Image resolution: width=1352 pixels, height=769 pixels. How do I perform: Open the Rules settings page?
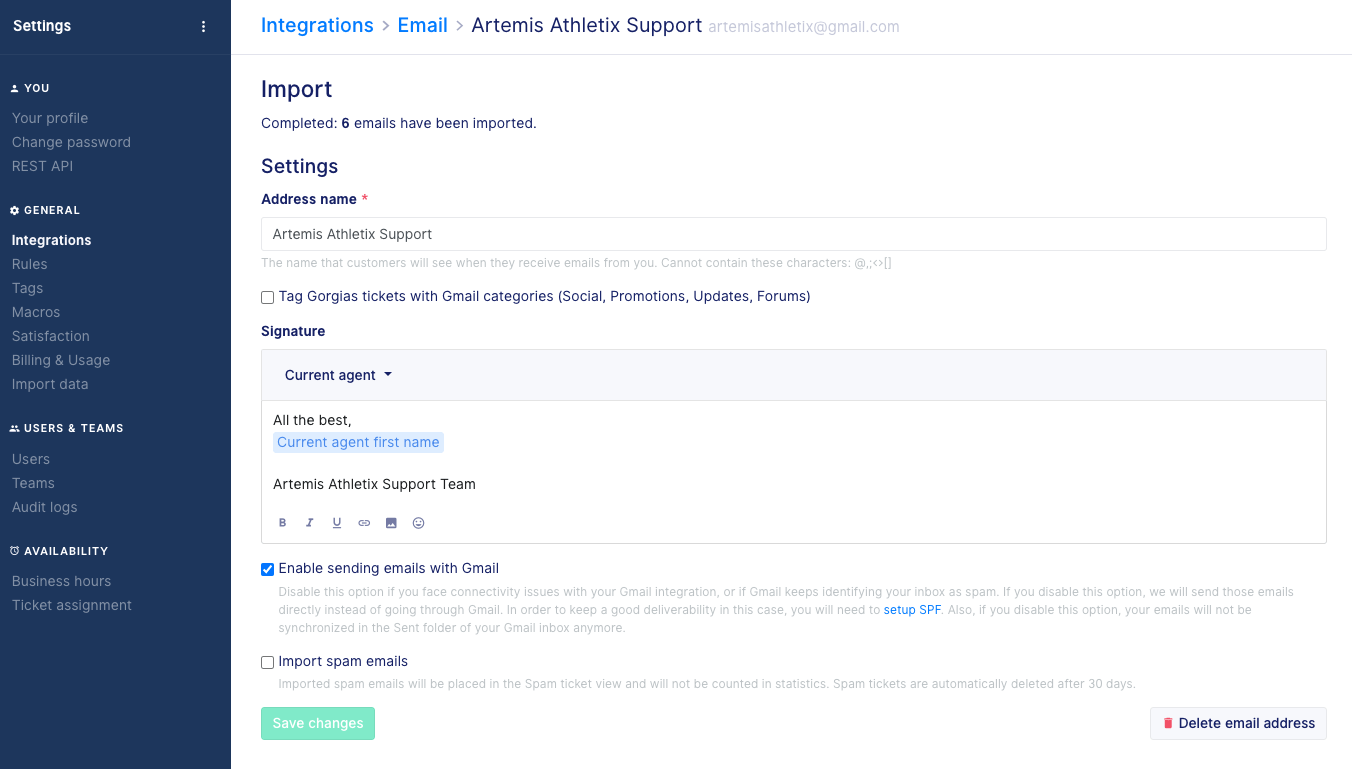[x=30, y=264]
